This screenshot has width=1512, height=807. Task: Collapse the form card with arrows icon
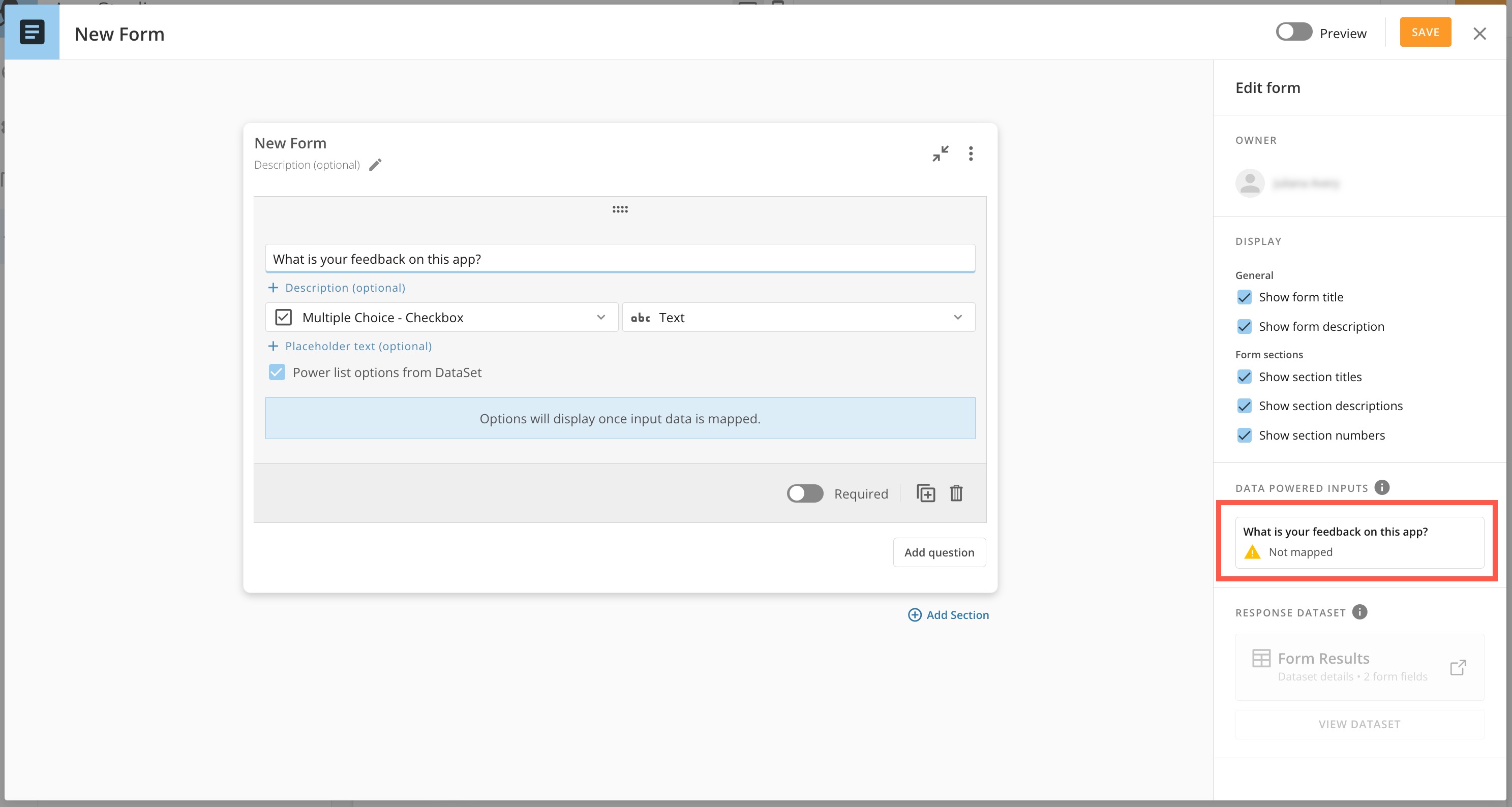[x=941, y=154]
